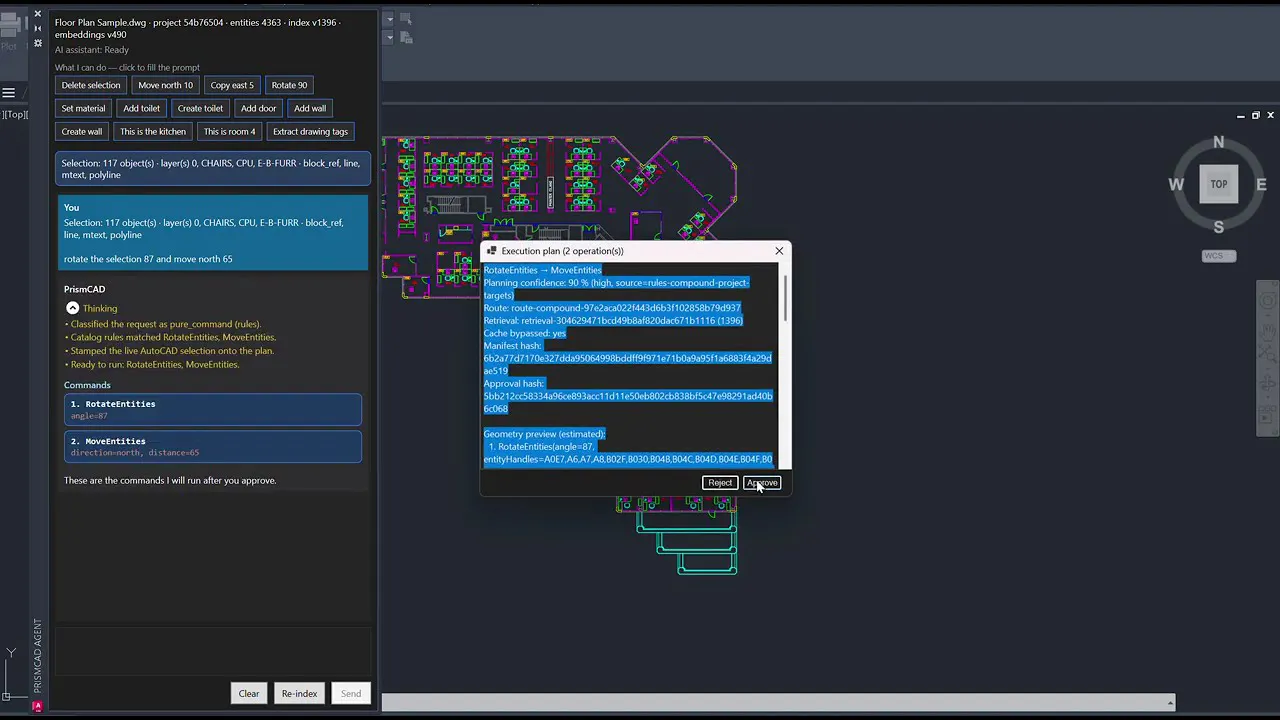Image resolution: width=1280 pixels, height=720 pixels.
Task: Click N on the ViewCube compass
Action: click(1218, 142)
